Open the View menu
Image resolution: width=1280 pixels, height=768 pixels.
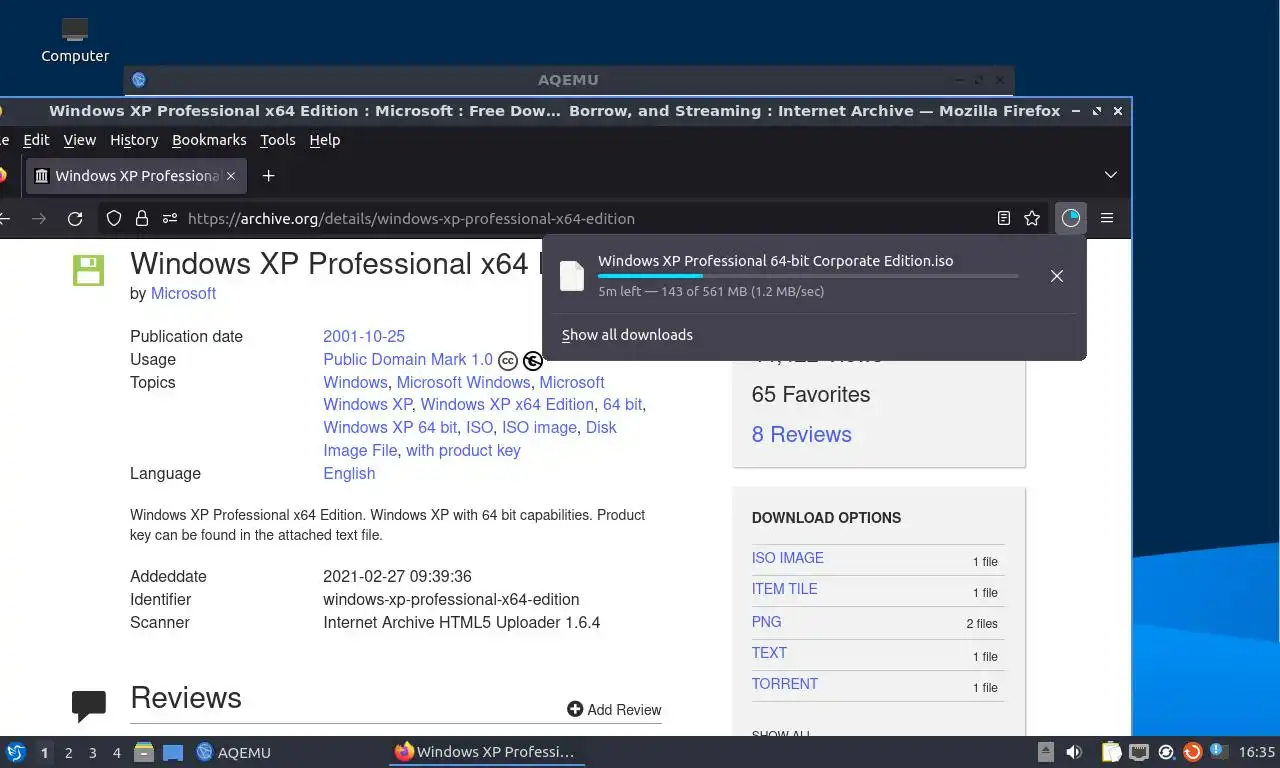click(79, 140)
